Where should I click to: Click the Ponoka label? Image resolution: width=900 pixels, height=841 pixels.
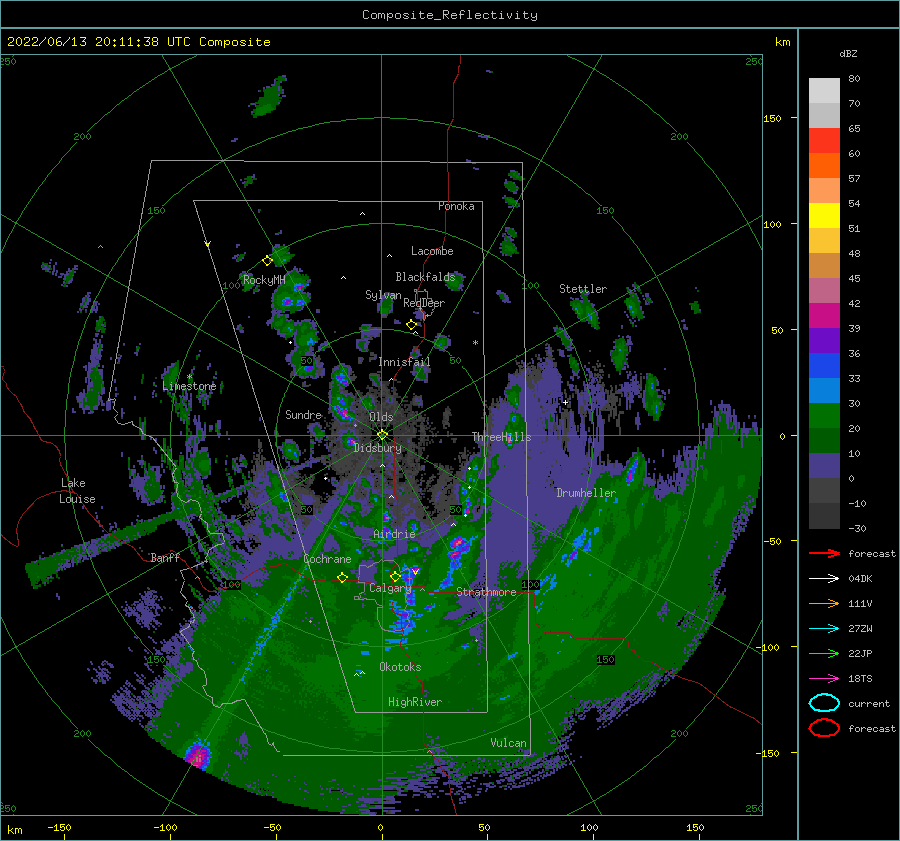[x=456, y=206]
